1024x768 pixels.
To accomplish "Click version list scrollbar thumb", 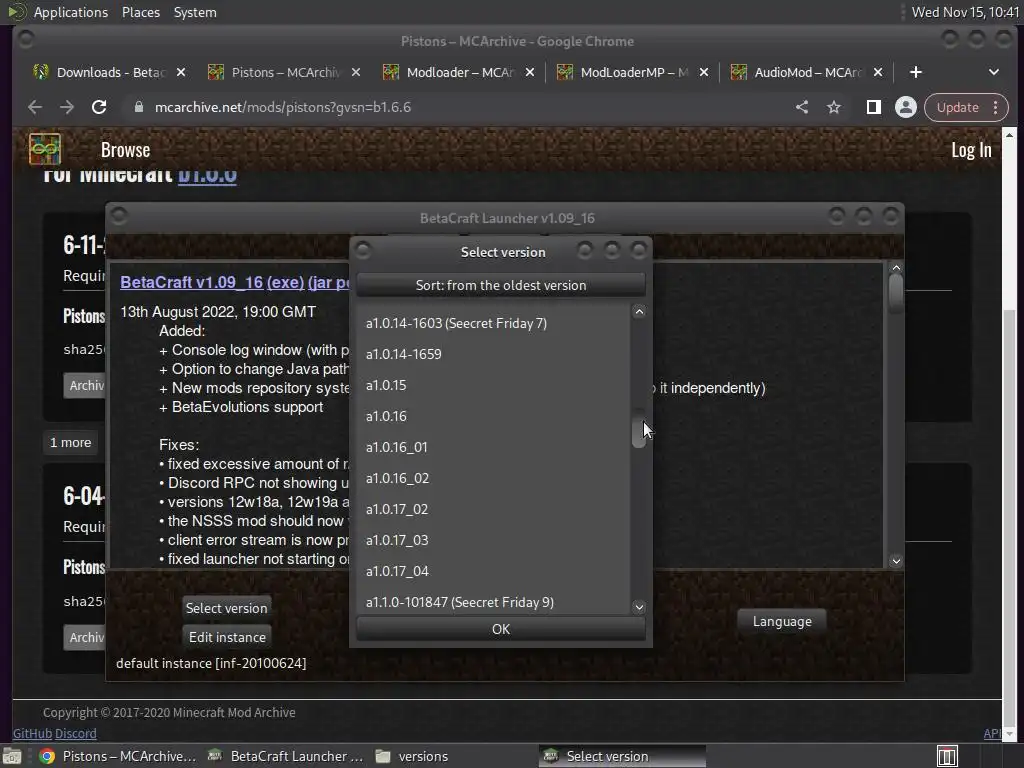I will tap(639, 429).
